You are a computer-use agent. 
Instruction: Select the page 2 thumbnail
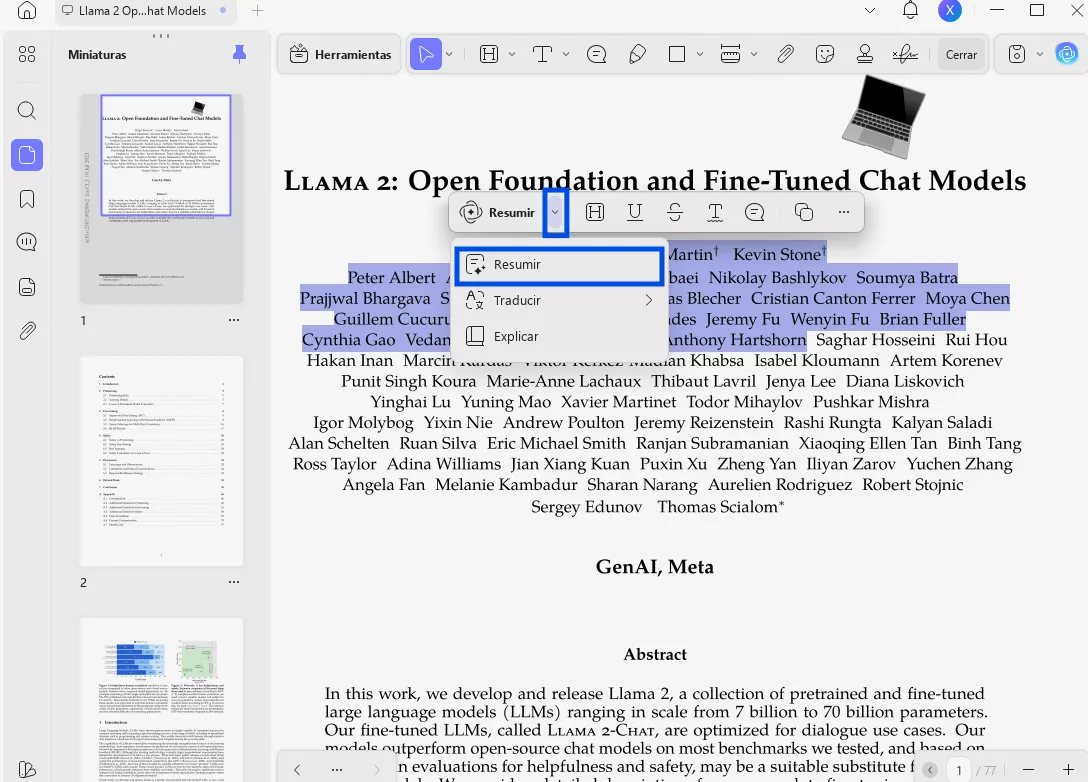(x=162, y=461)
